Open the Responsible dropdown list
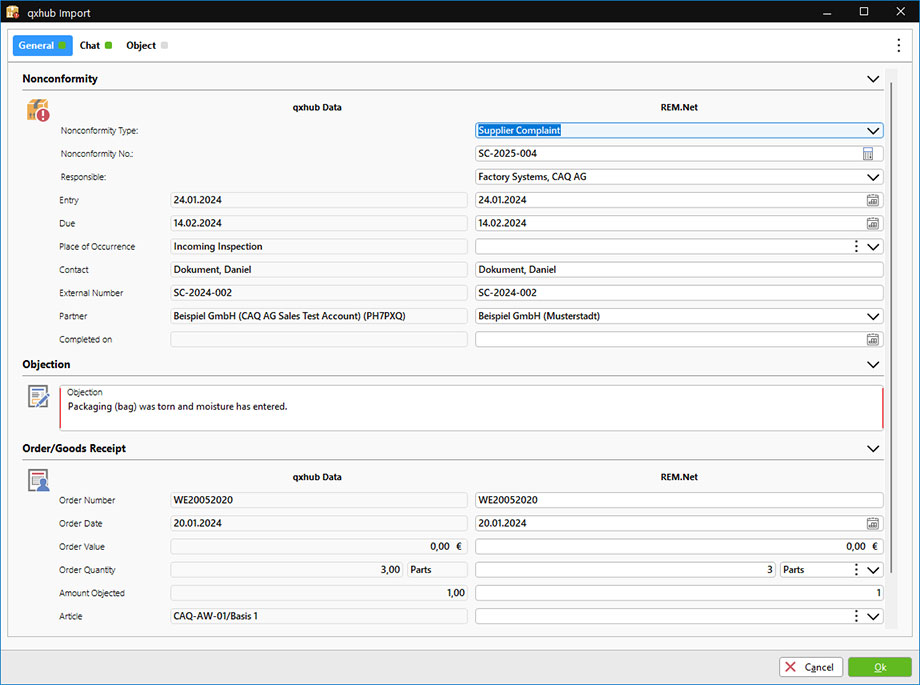Screen dimensions: 920x685 [873, 177]
